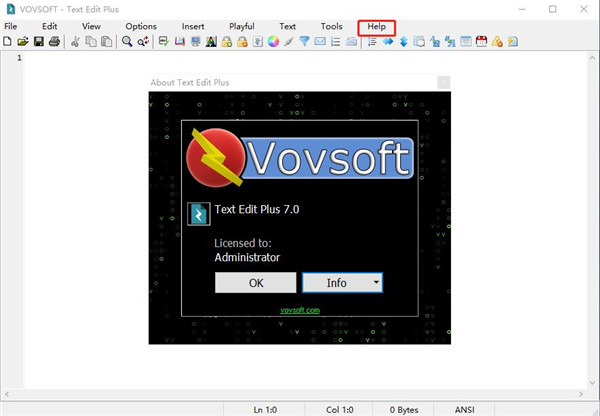
Task: Click the bulleted list toolbar icon
Action: click(x=336, y=41)
